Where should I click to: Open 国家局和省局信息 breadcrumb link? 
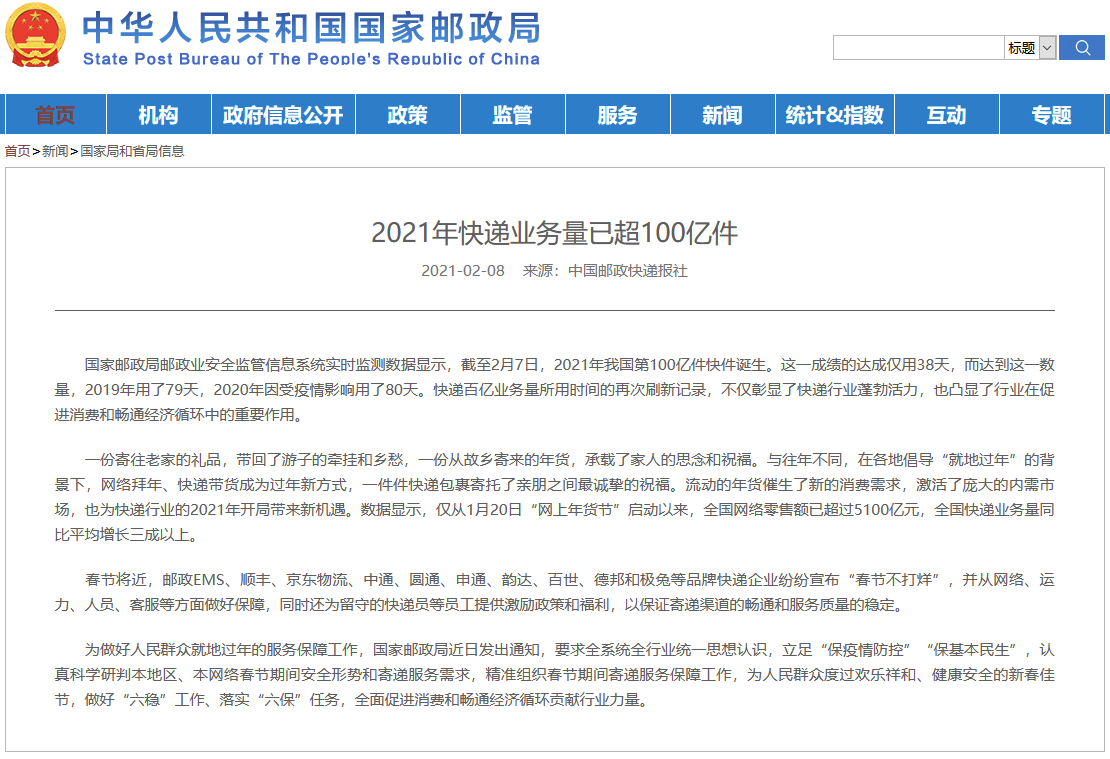pos(132,151)
